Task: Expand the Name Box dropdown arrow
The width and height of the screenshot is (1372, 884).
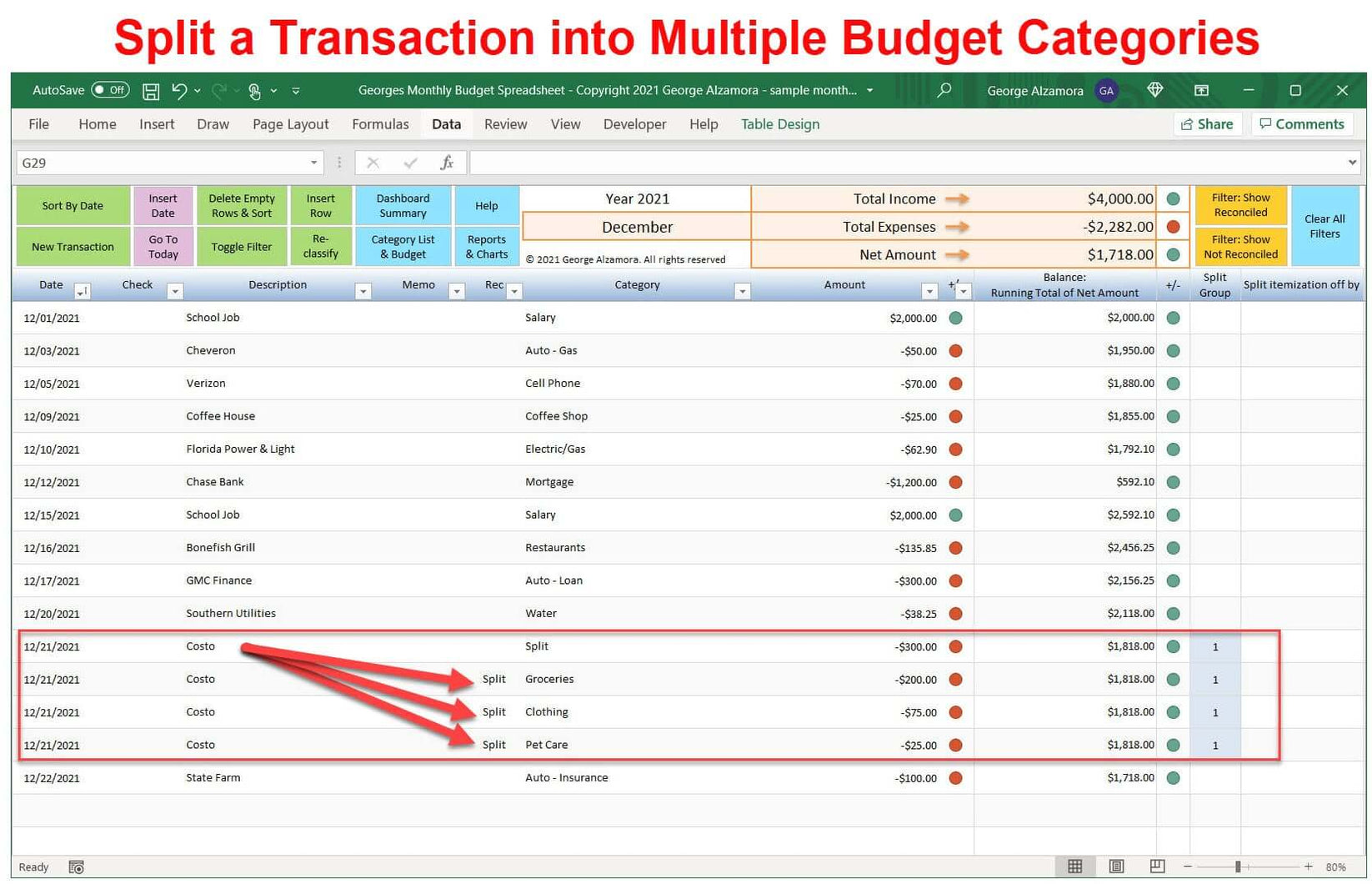Action: 314,163
